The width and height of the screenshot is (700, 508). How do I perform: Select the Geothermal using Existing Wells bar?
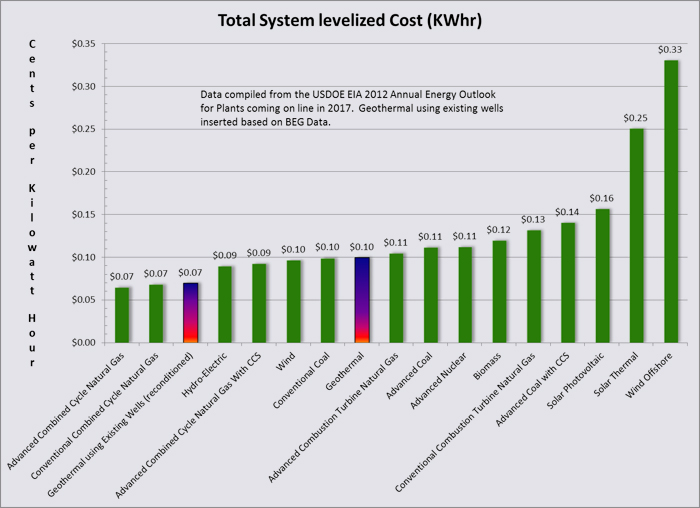tap(191, 313)
